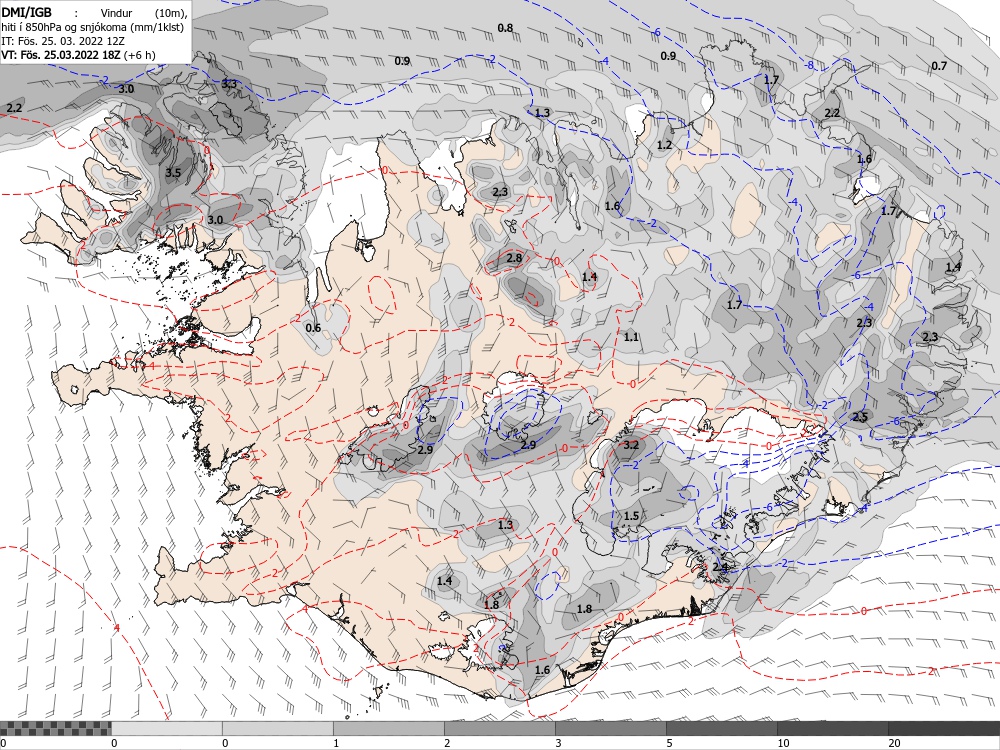Select the legend swatch between 2 and 3

[500, 728]
